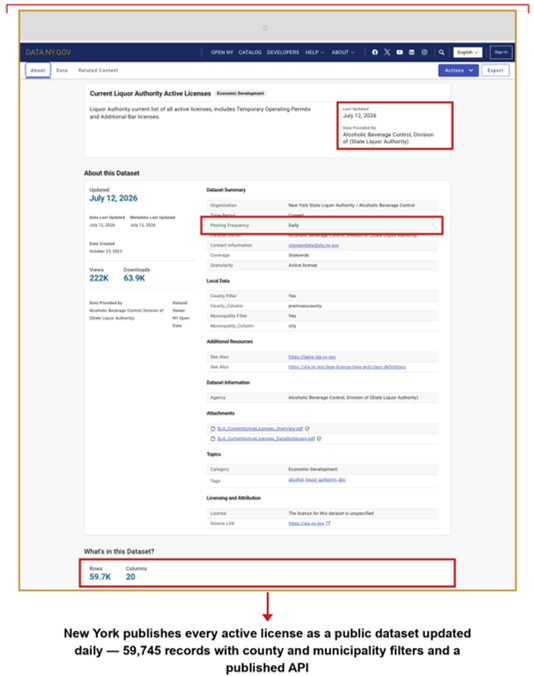Open the Instagram icon in header
Screen dimensions: 534x676
point(424,52)
